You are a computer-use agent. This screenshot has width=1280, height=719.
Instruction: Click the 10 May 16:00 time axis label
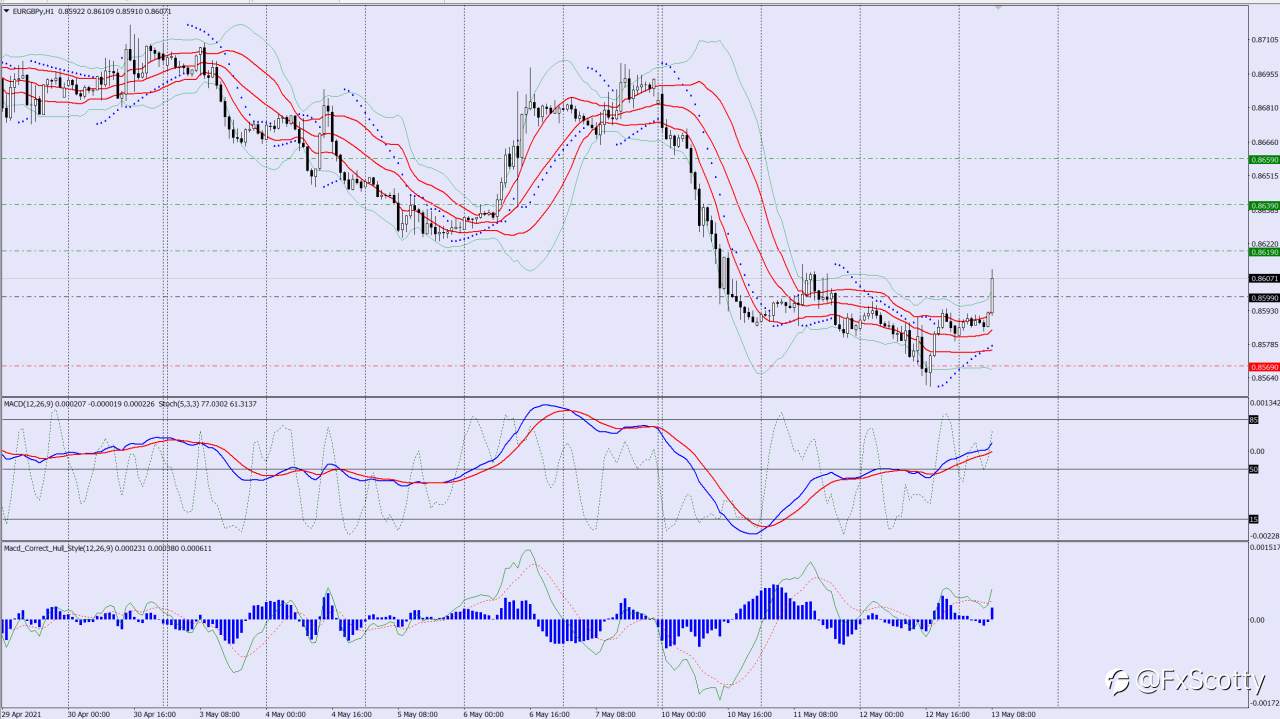click(749, 714)
